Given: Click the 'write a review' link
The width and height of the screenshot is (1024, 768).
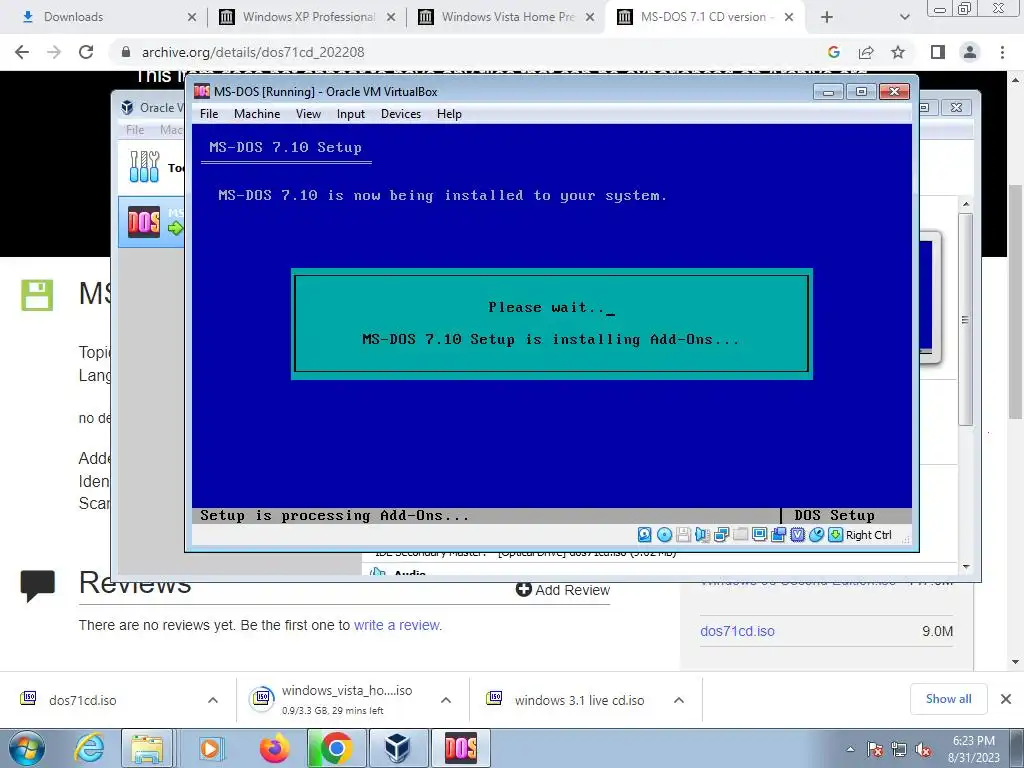Looking at the screenshot, I should 397,625.
